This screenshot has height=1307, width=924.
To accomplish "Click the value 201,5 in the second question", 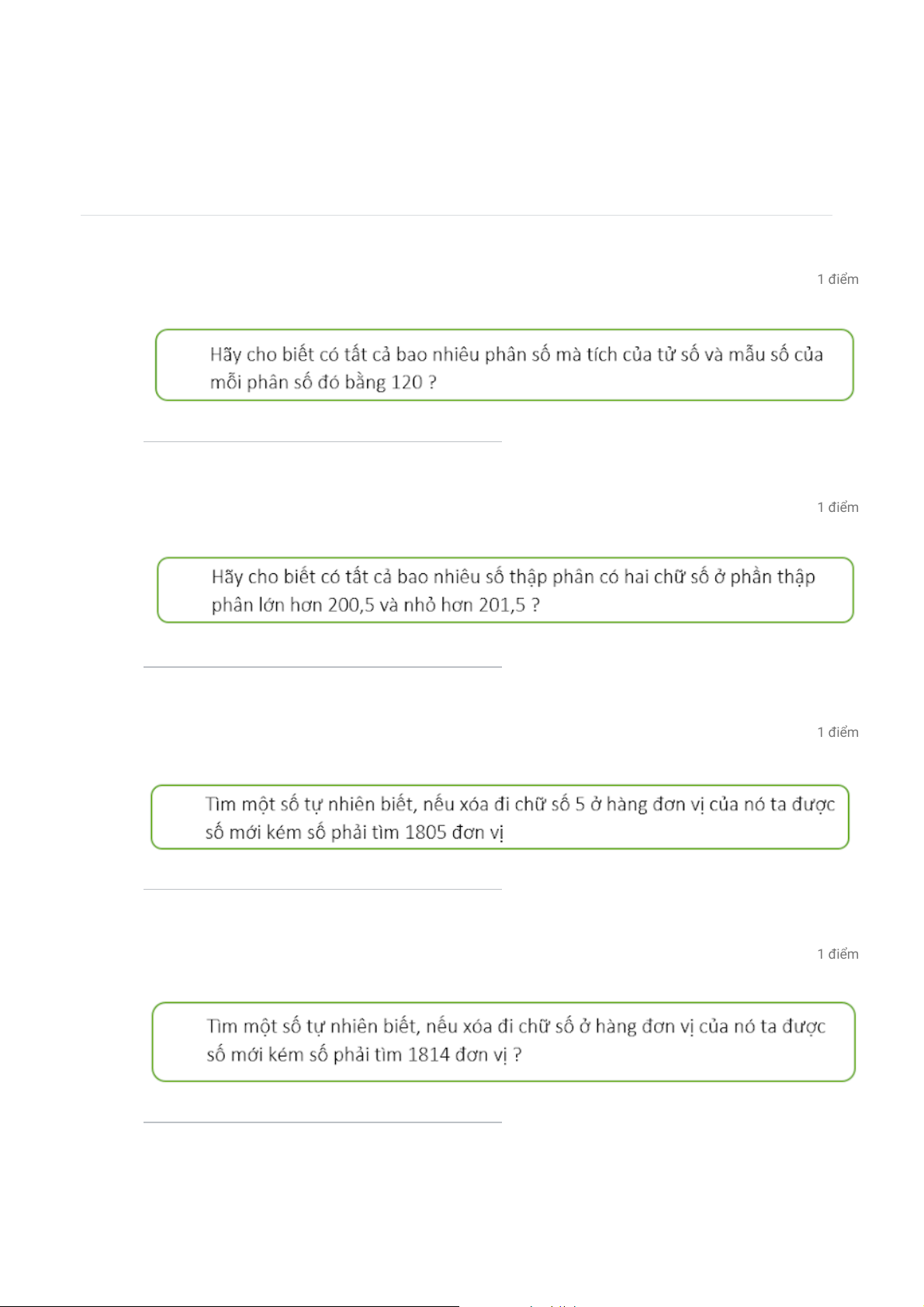I will [x=502, y=605].
